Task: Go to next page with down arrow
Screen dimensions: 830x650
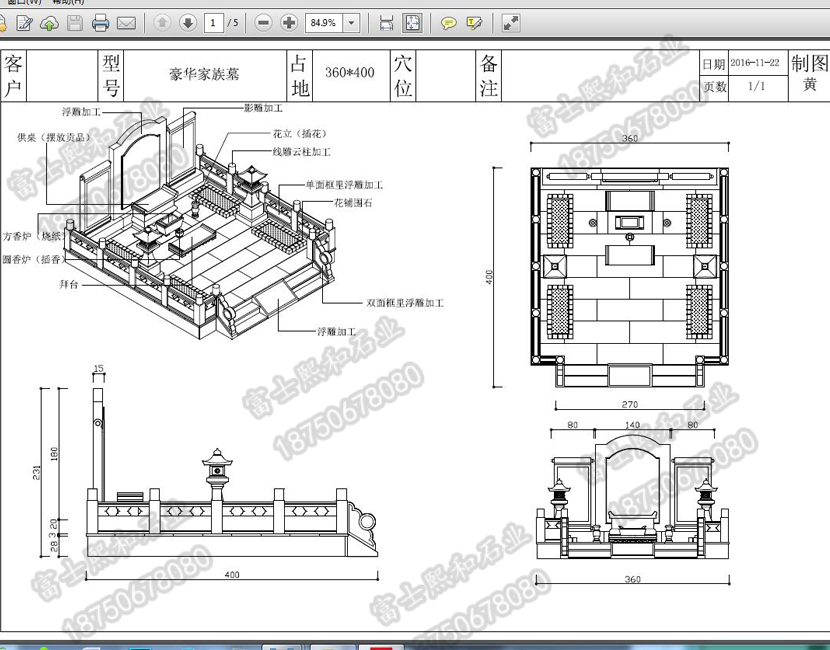Action: [187, 22]
